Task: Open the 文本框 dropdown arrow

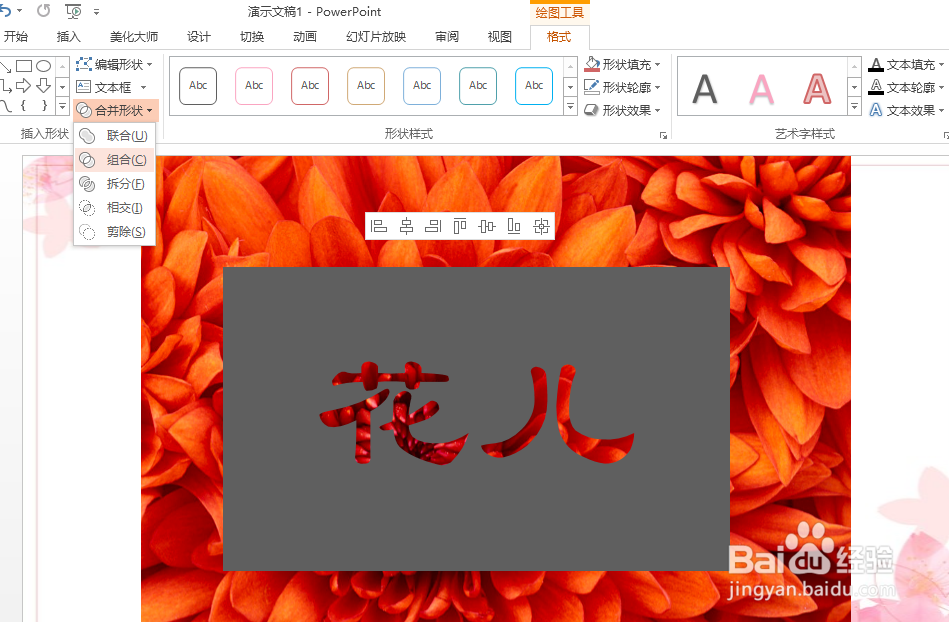Action: pos(143,87)
